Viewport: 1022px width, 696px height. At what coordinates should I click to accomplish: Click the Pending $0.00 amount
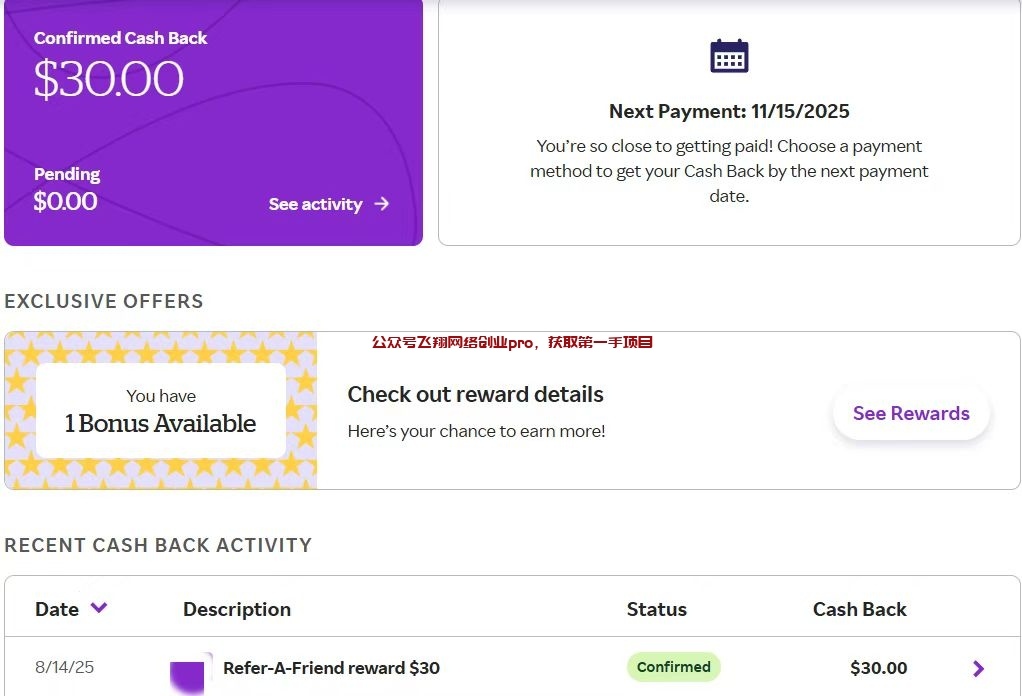pos(65,201)
